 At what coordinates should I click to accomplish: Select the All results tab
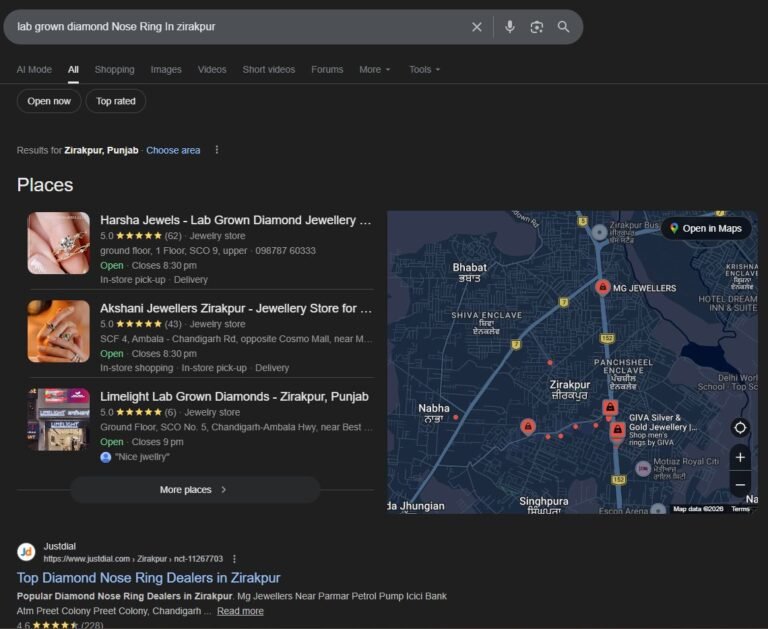point(73,70)
